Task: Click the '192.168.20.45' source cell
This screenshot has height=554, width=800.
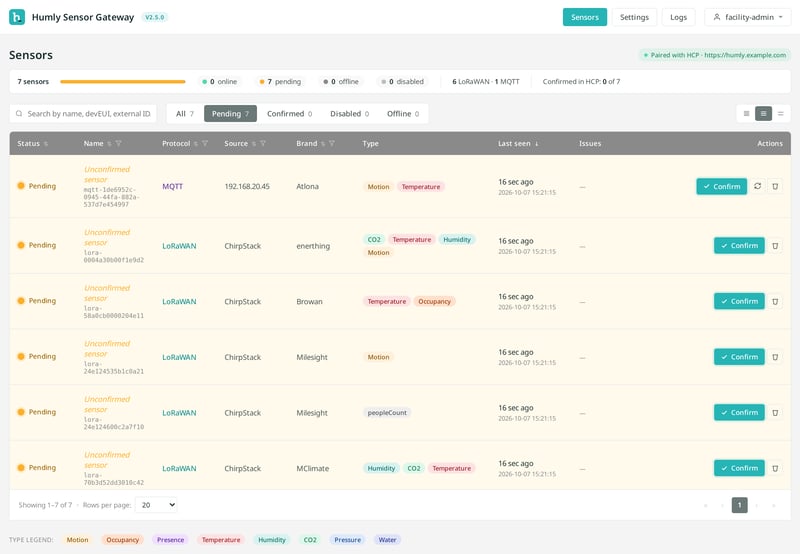Action: tap(247, 186)
